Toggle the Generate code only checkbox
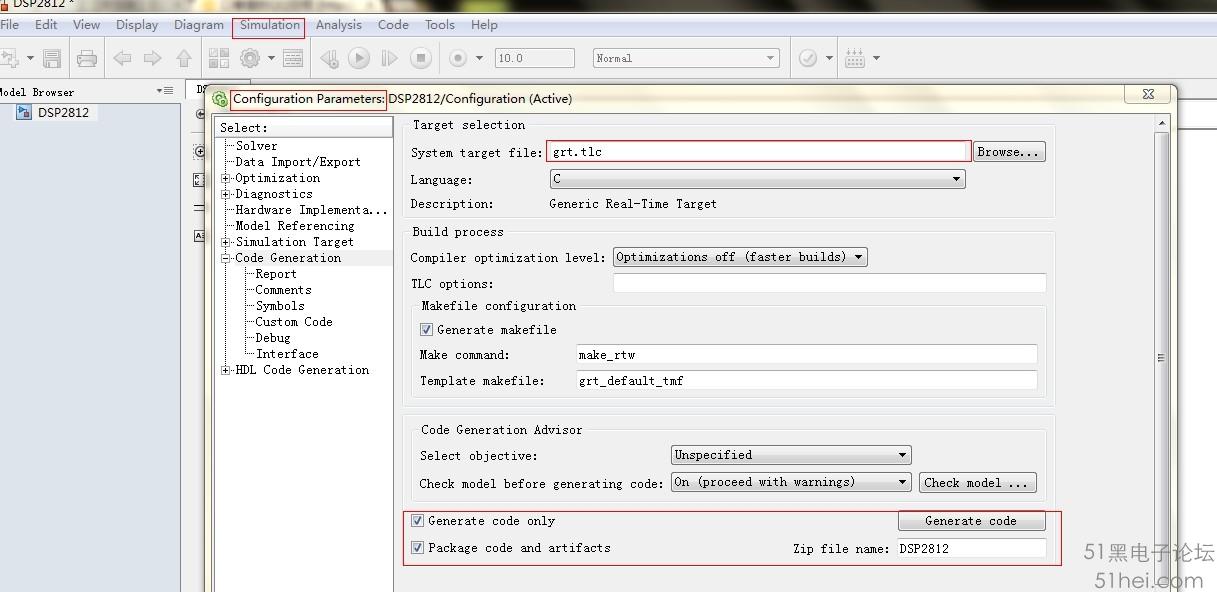Screen dimensions: 1217x592 pos(418,521)
